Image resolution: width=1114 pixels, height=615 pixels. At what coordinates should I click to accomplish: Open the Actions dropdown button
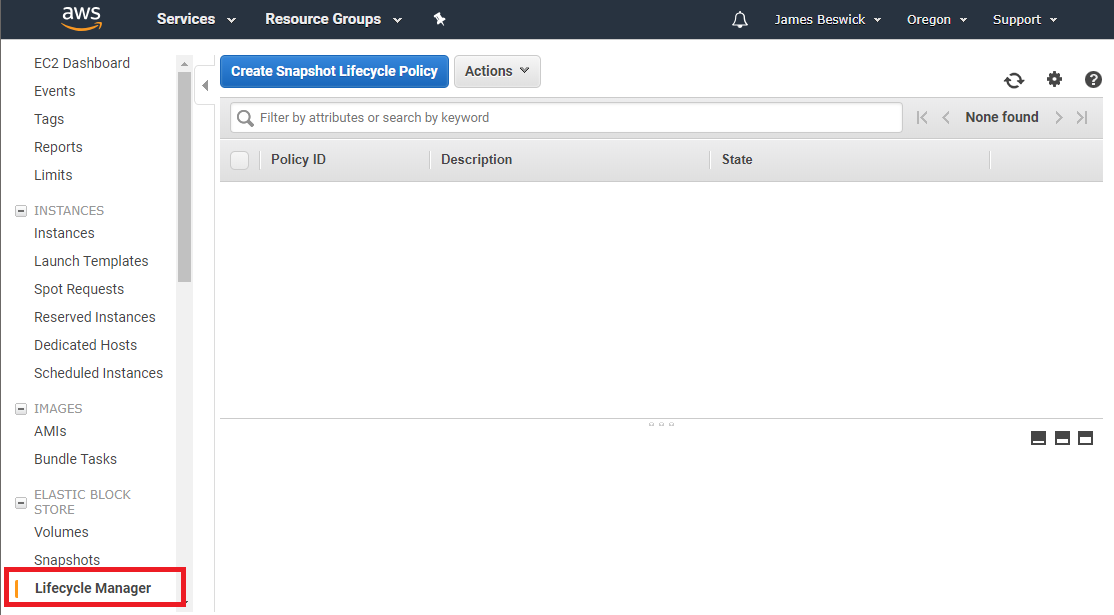497,71
